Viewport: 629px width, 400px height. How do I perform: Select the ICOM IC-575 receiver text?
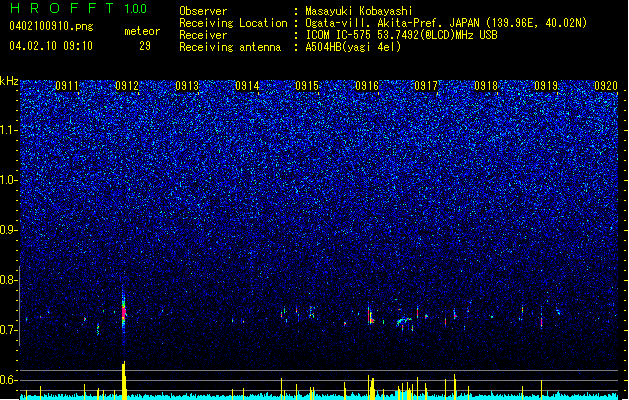[x=401, y=35]
